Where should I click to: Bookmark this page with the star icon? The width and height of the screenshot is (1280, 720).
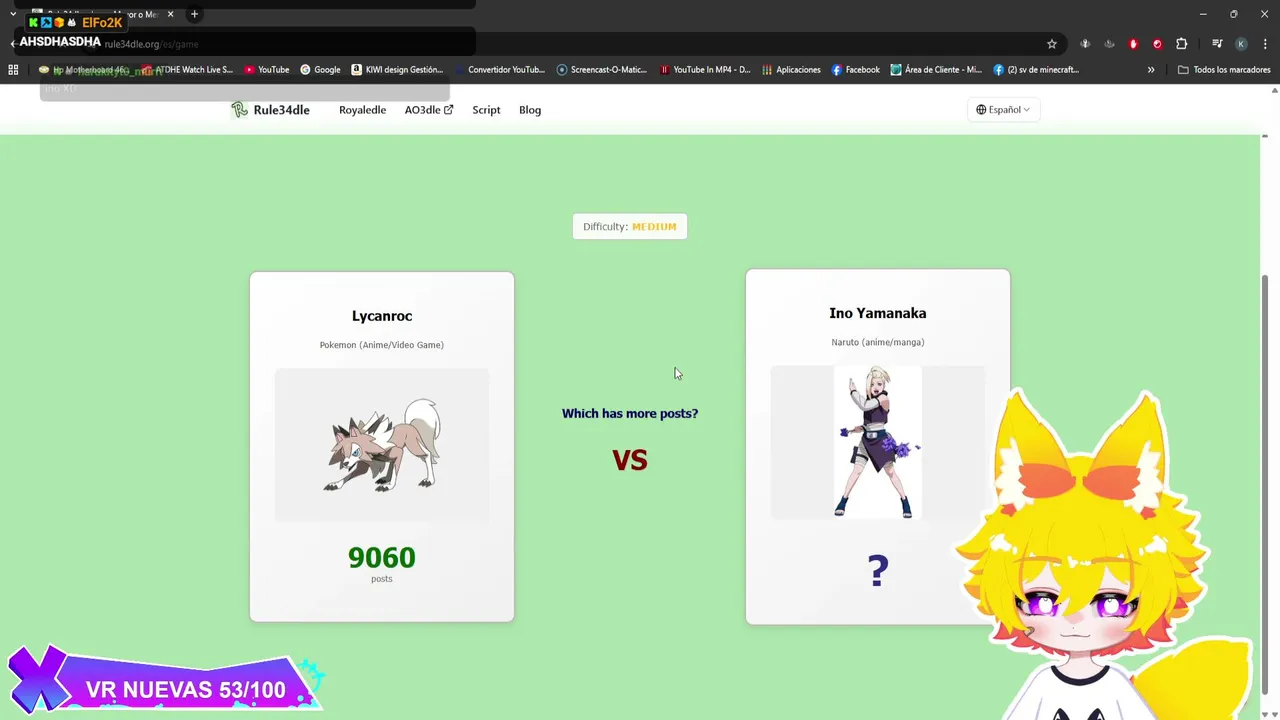tap(1052, 44)
